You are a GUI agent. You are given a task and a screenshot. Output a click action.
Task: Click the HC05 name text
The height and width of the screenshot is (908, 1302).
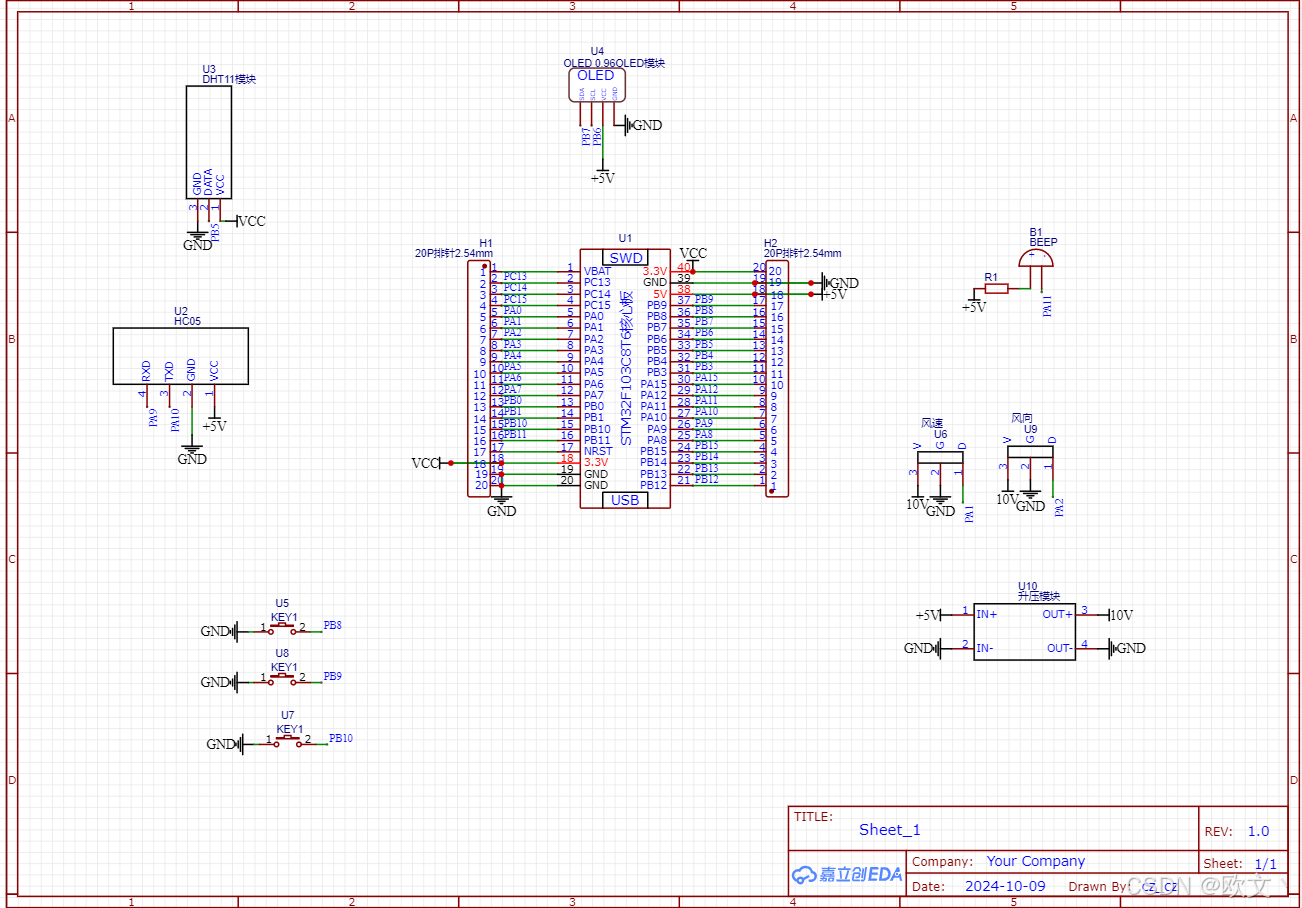point(188,321)
